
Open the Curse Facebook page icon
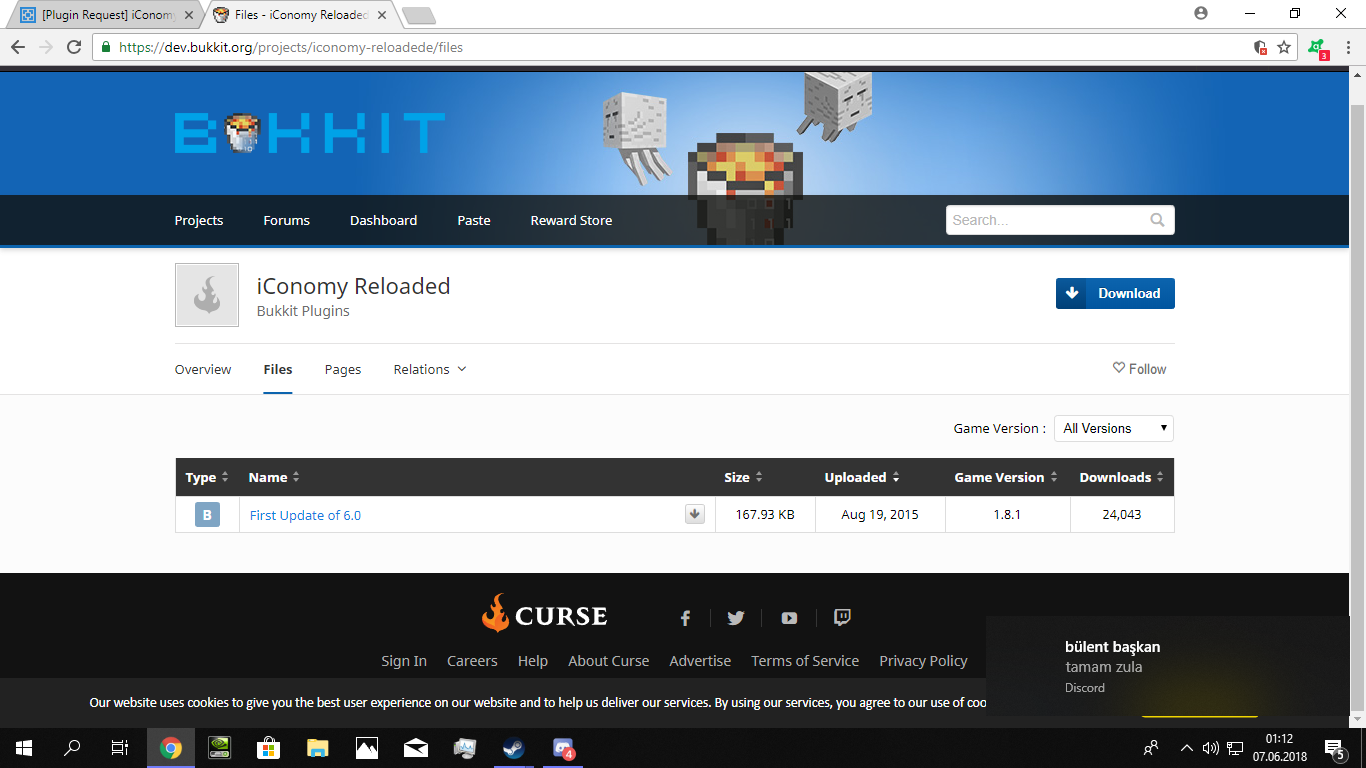click(685, 618)
